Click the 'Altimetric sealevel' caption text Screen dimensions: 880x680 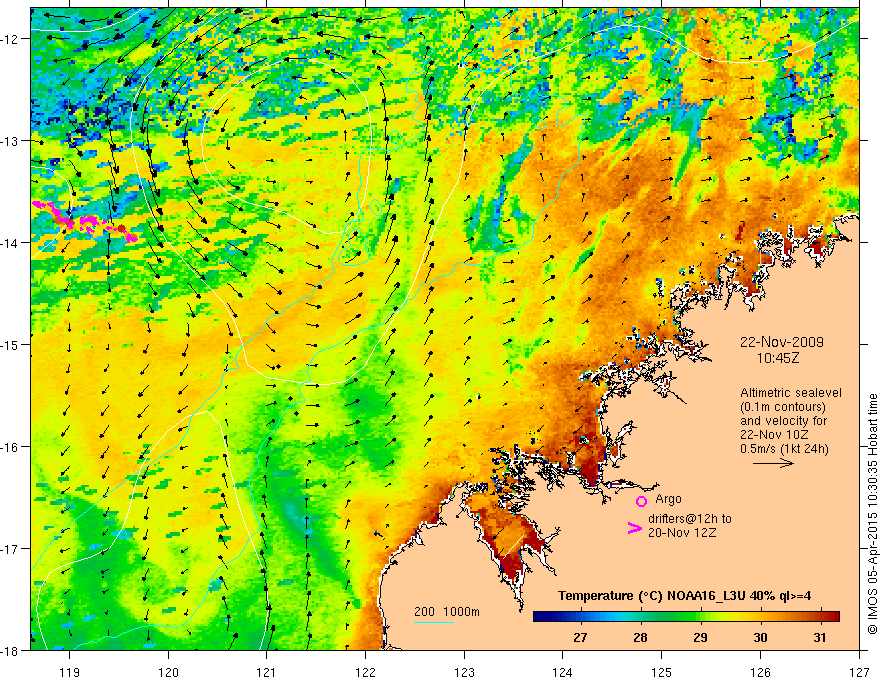pos(791,393)
